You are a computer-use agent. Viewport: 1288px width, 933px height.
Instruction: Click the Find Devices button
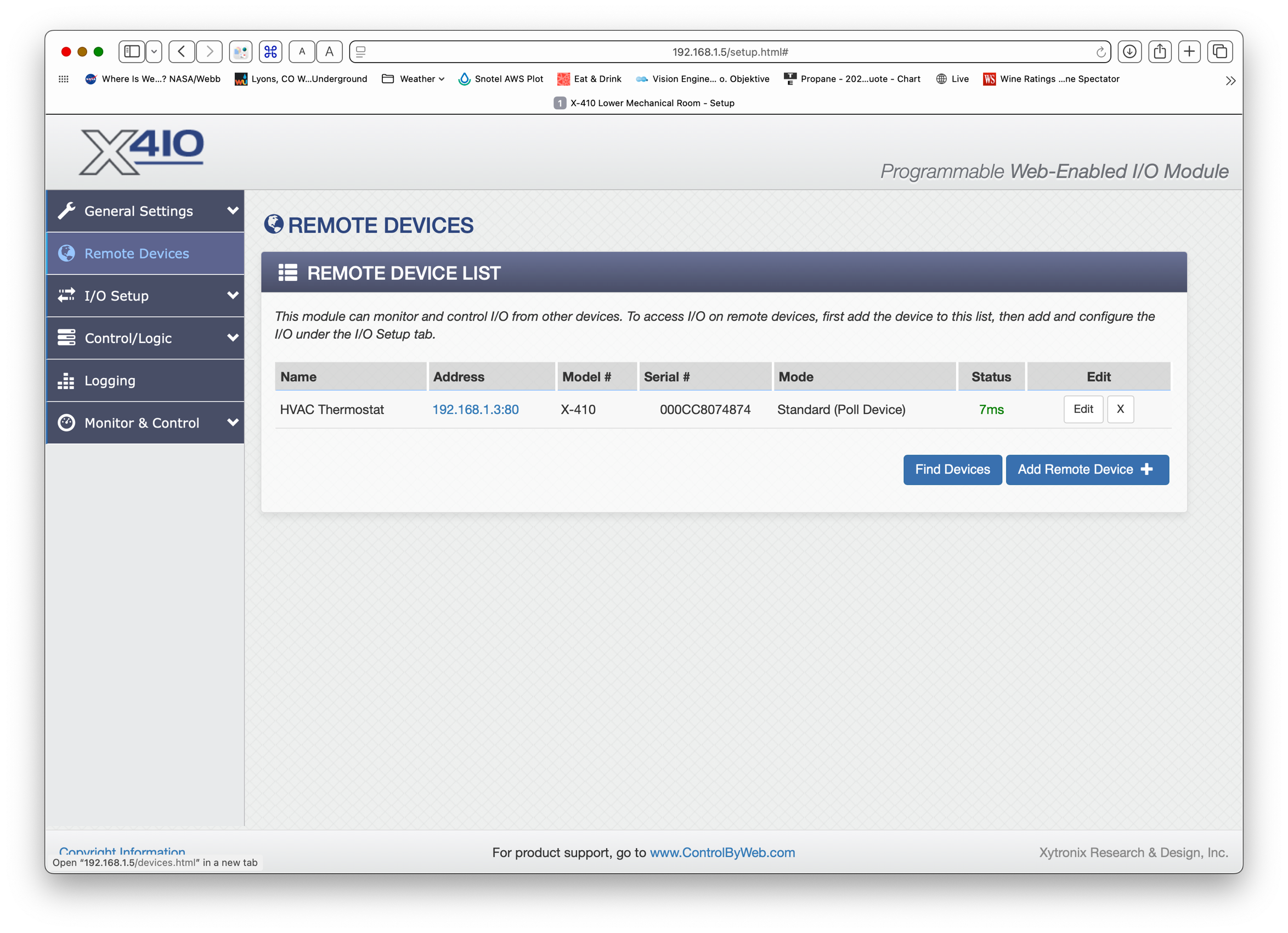[x=952, y=469]
